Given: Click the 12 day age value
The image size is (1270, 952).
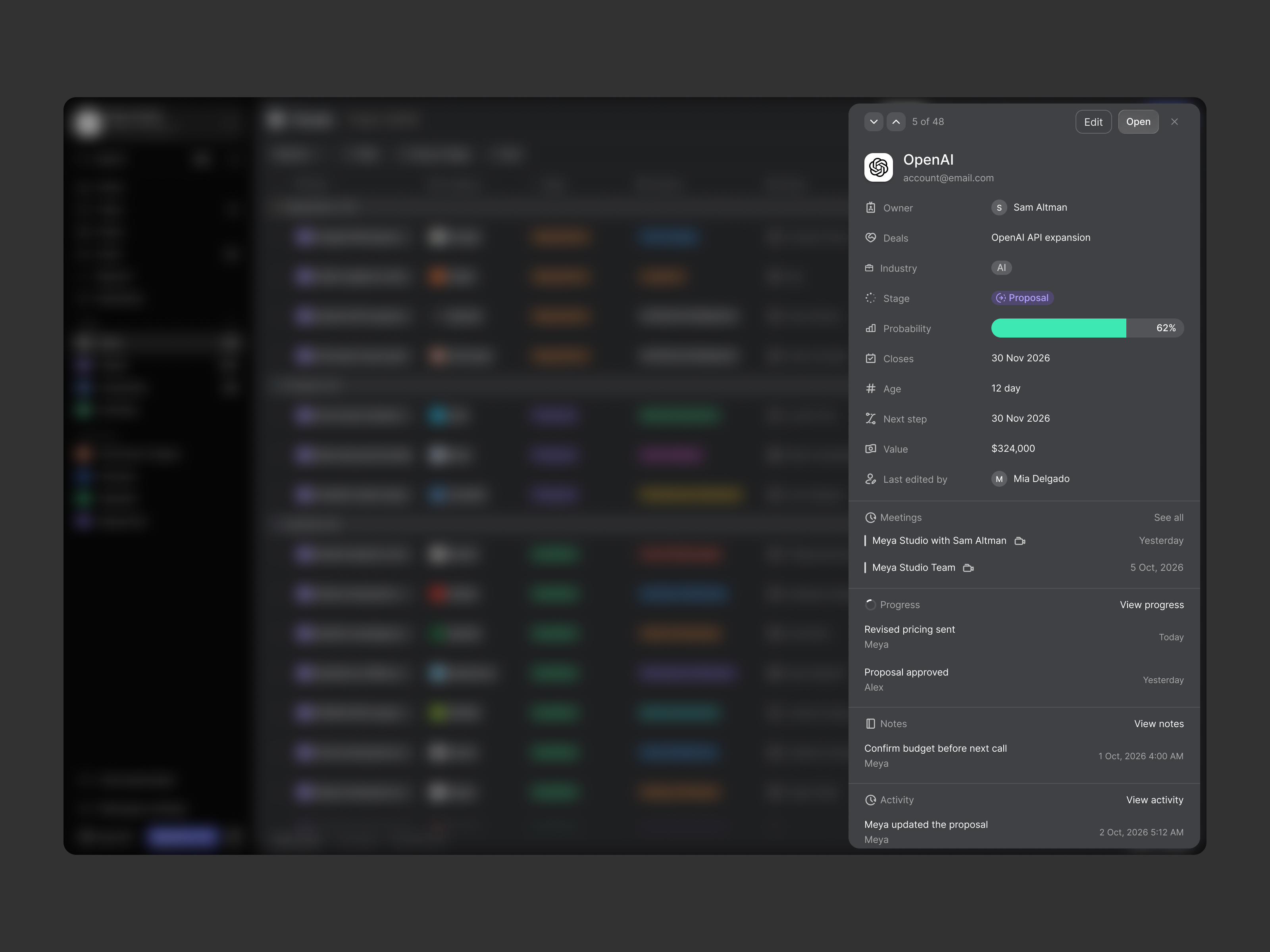Looking at the screenshot, I should coord(1005,388).
